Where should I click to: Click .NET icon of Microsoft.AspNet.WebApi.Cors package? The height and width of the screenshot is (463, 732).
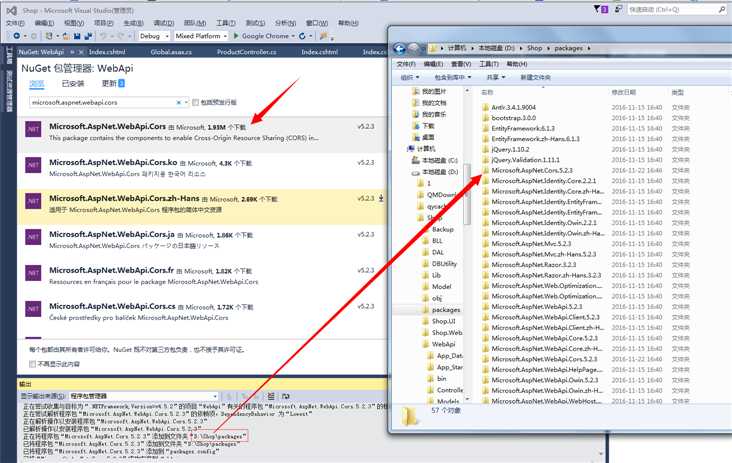pos(33,129)
